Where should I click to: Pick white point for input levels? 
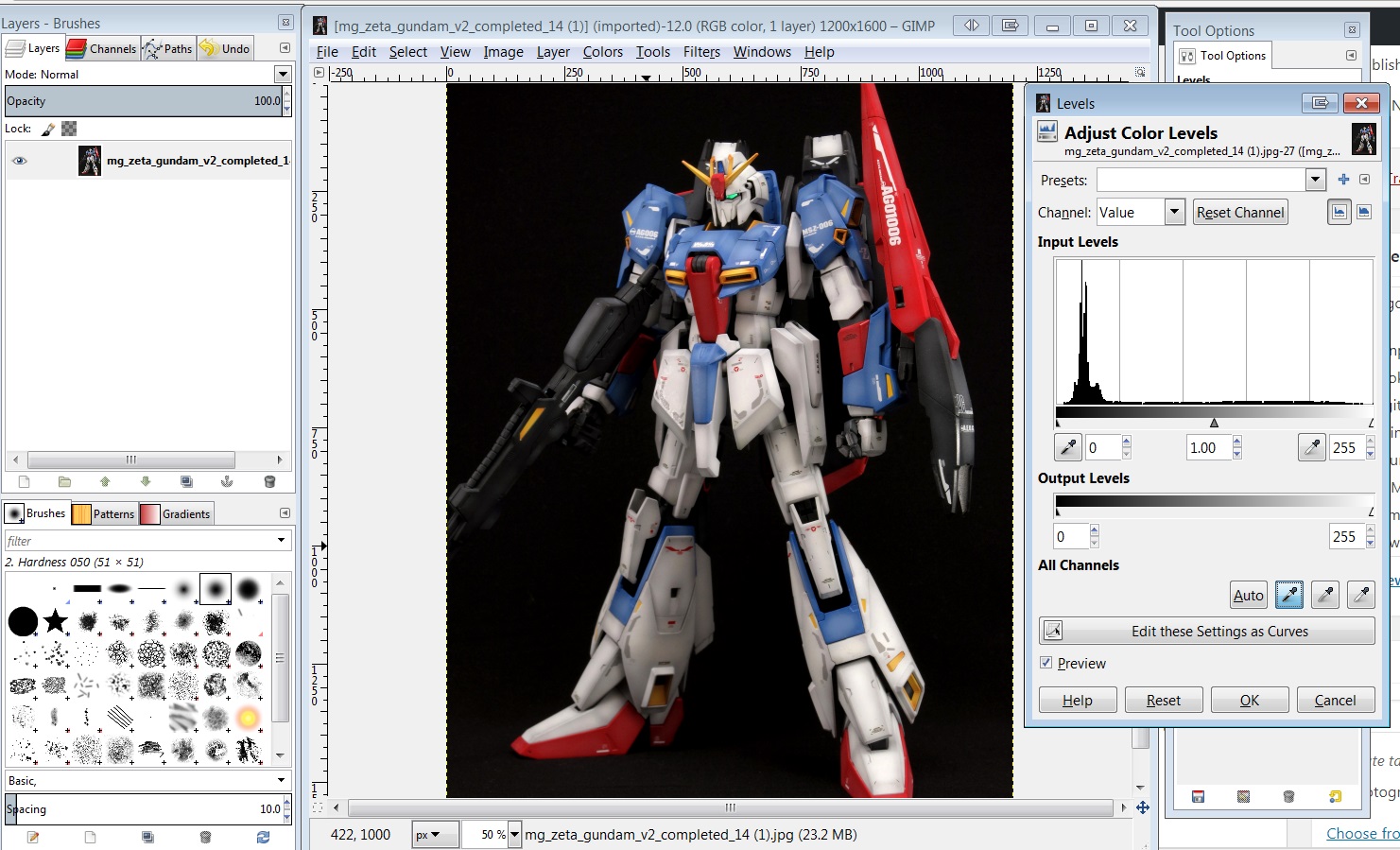click(1312, 447)
